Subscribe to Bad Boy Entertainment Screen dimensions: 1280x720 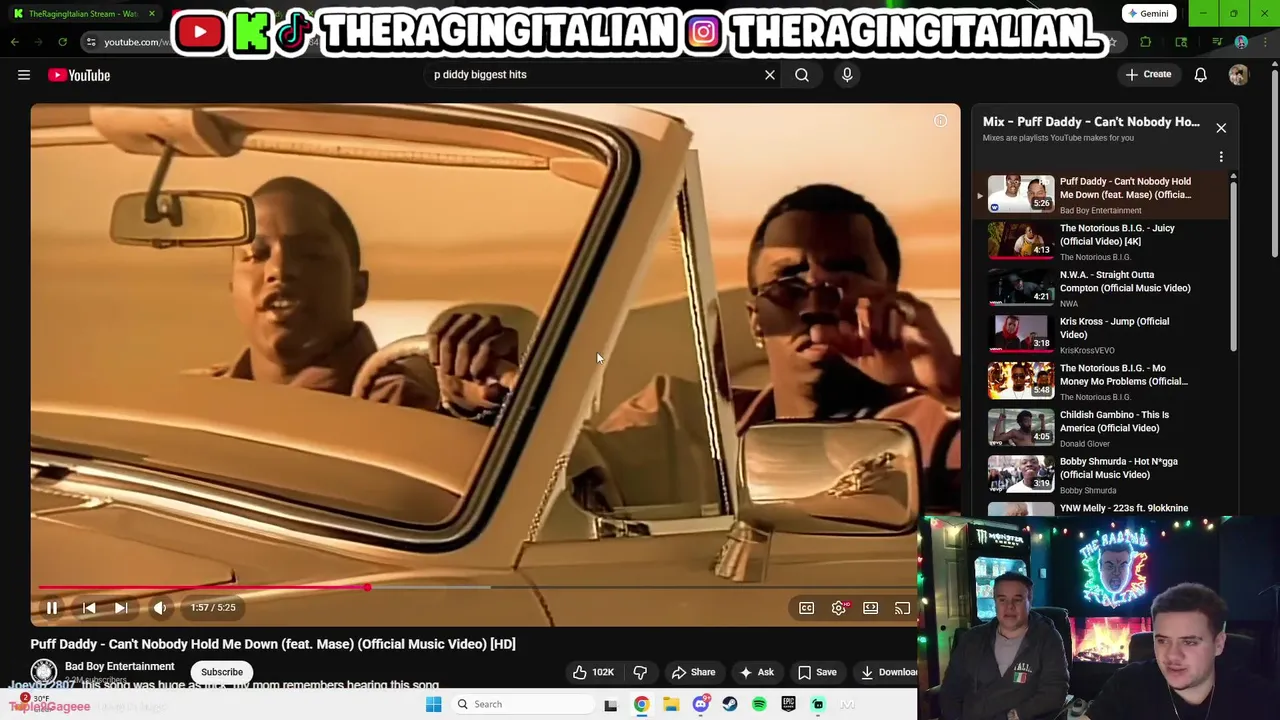click(x=222, y=672)
